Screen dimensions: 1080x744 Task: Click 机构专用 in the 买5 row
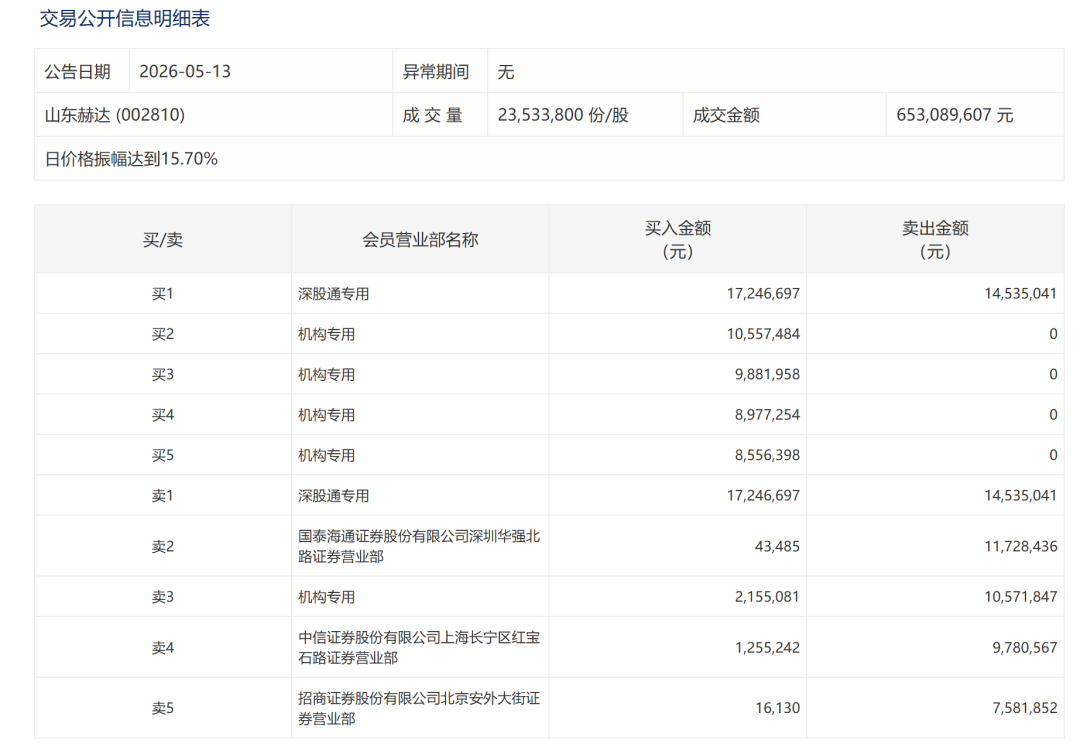pos(326,455)
